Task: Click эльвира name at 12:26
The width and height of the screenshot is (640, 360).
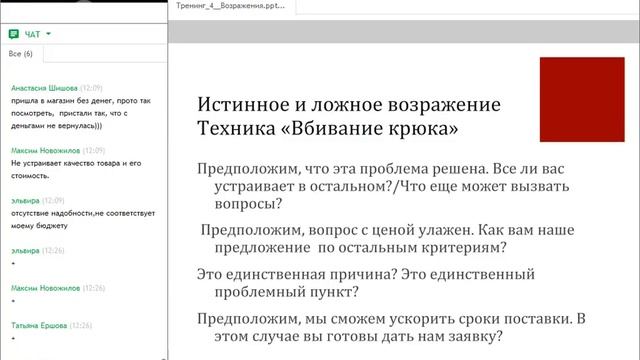Action: (x=25, y=251)
